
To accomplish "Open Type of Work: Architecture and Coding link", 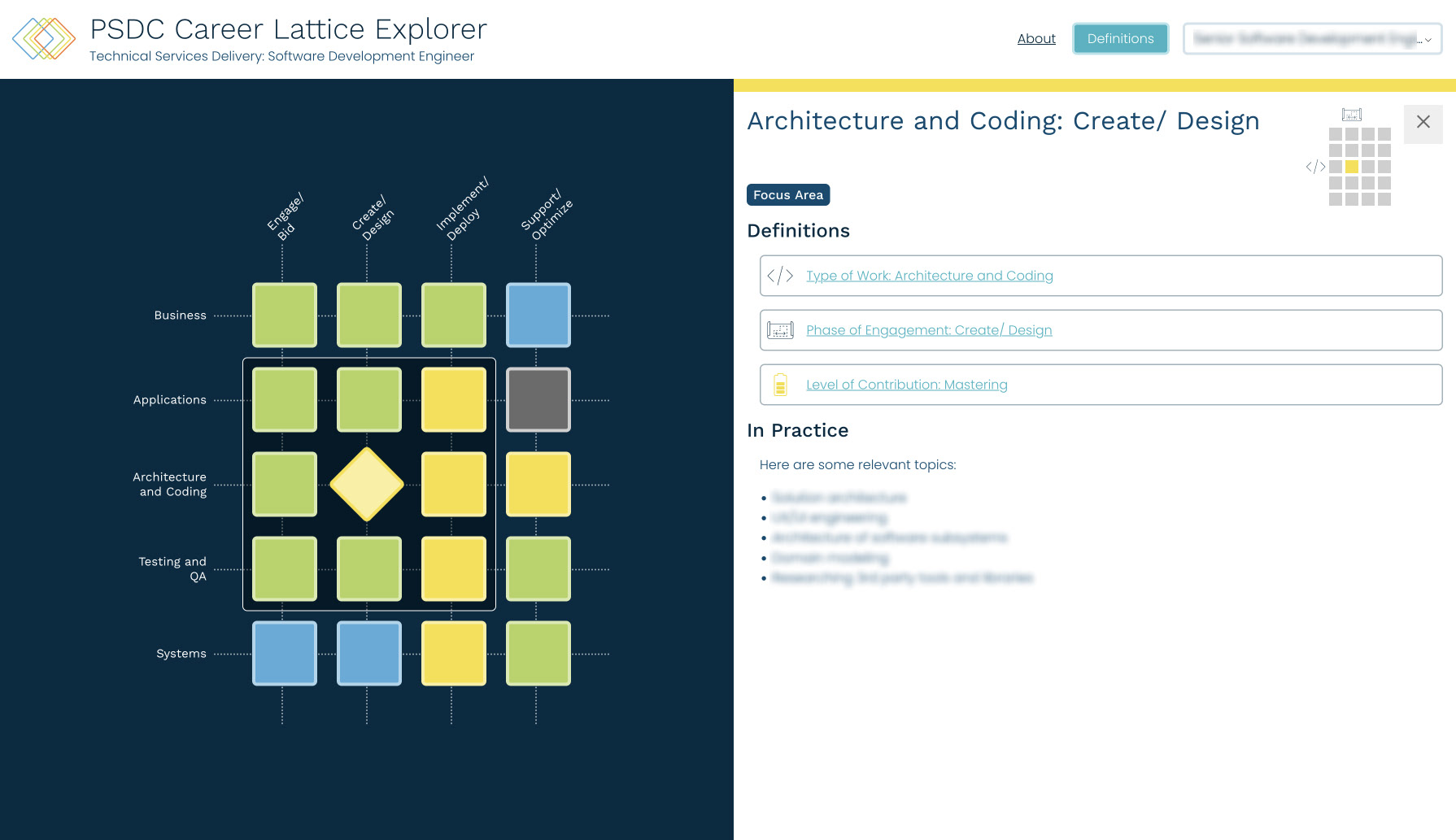I will [x=930, y=276].
